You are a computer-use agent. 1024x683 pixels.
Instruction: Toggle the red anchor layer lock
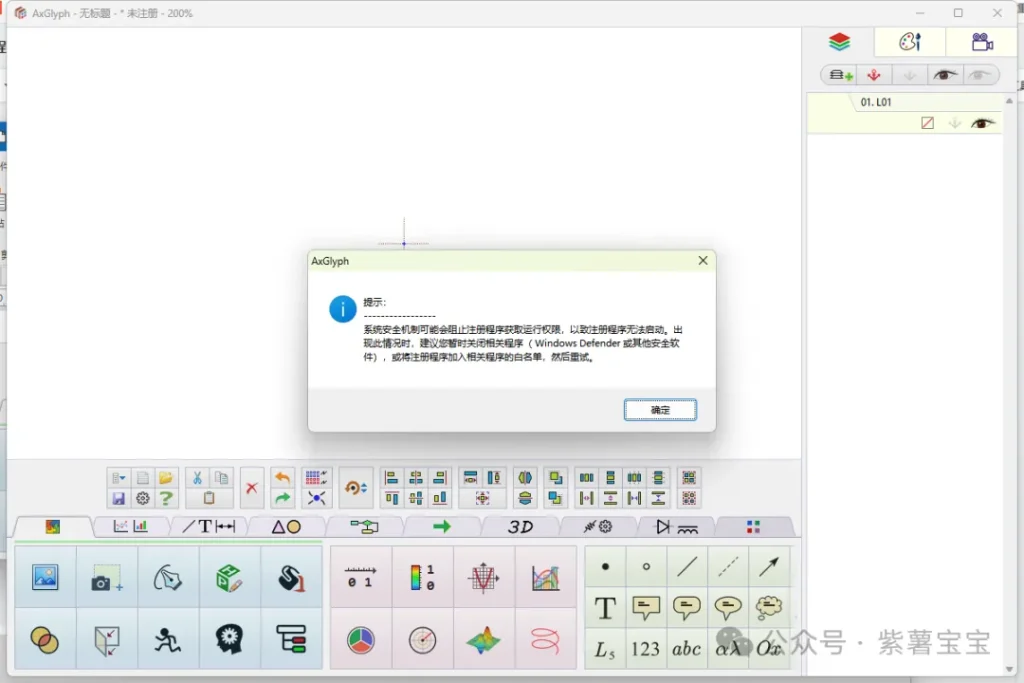point(873,75)
